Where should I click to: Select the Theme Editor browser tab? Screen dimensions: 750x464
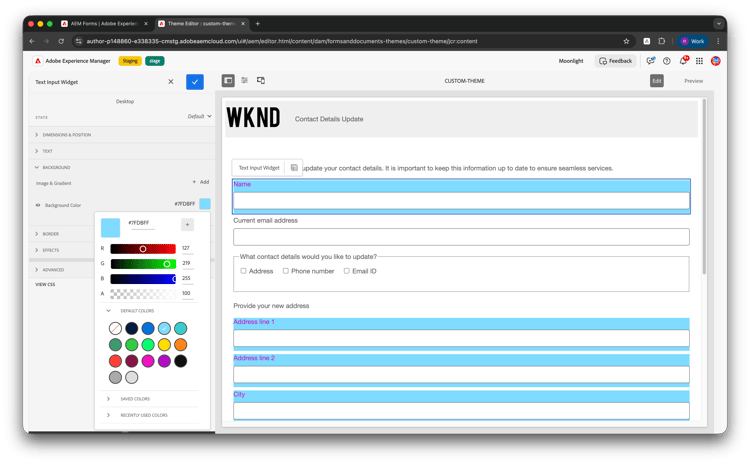coord(201,23)
